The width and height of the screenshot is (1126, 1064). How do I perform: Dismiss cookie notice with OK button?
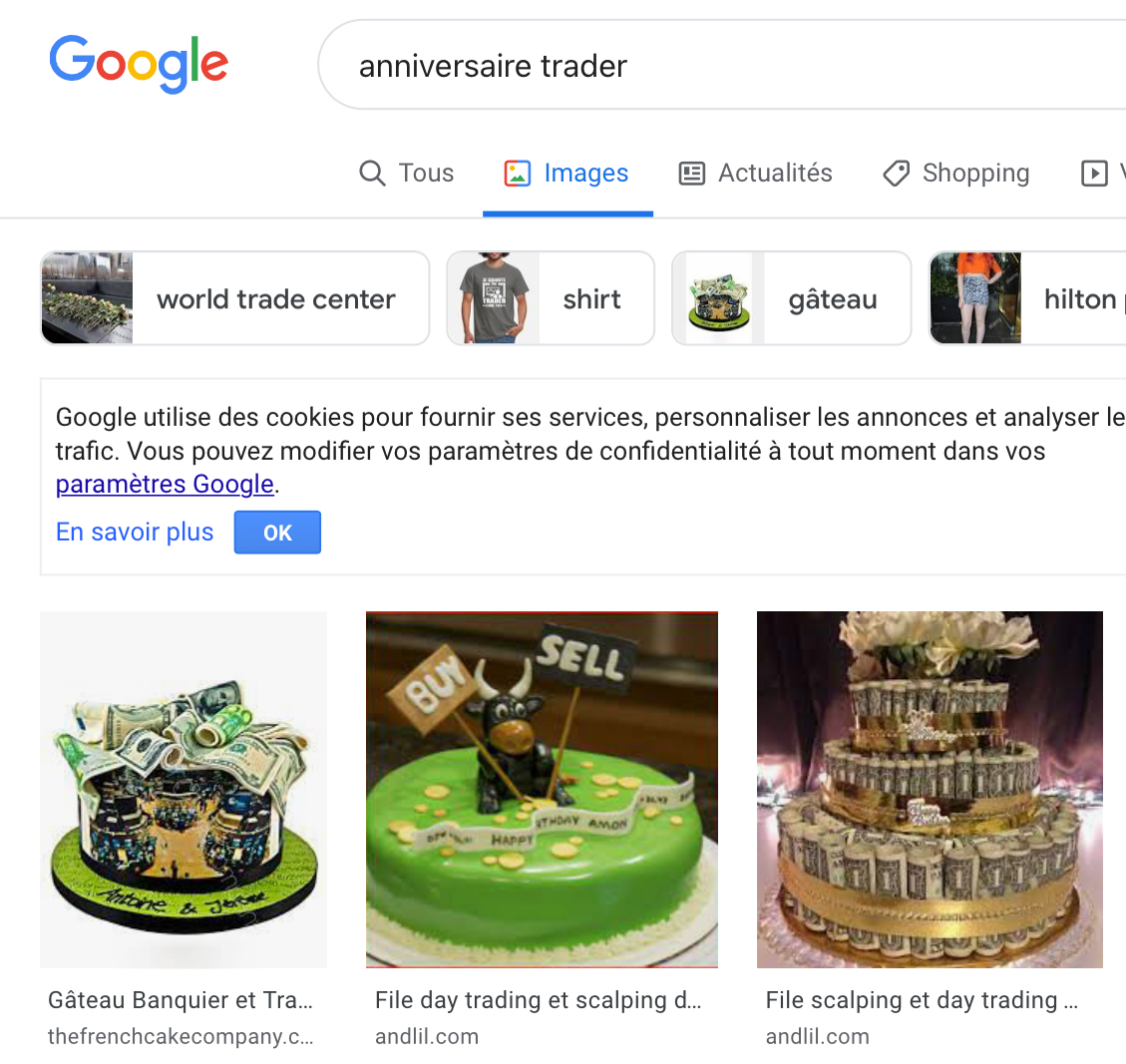click(x=277, y=532)
